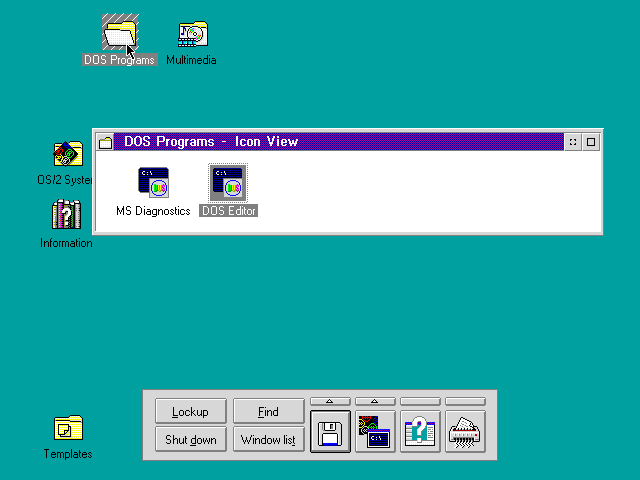Maximize the DOS Programs window

coord(591,142)
